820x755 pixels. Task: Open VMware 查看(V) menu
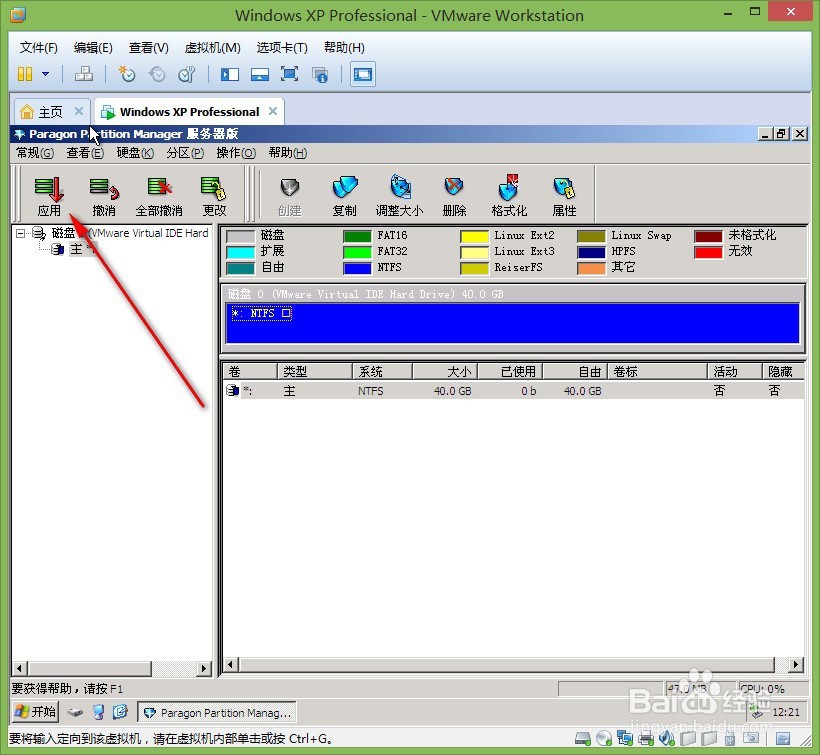(x=149, y=48)
